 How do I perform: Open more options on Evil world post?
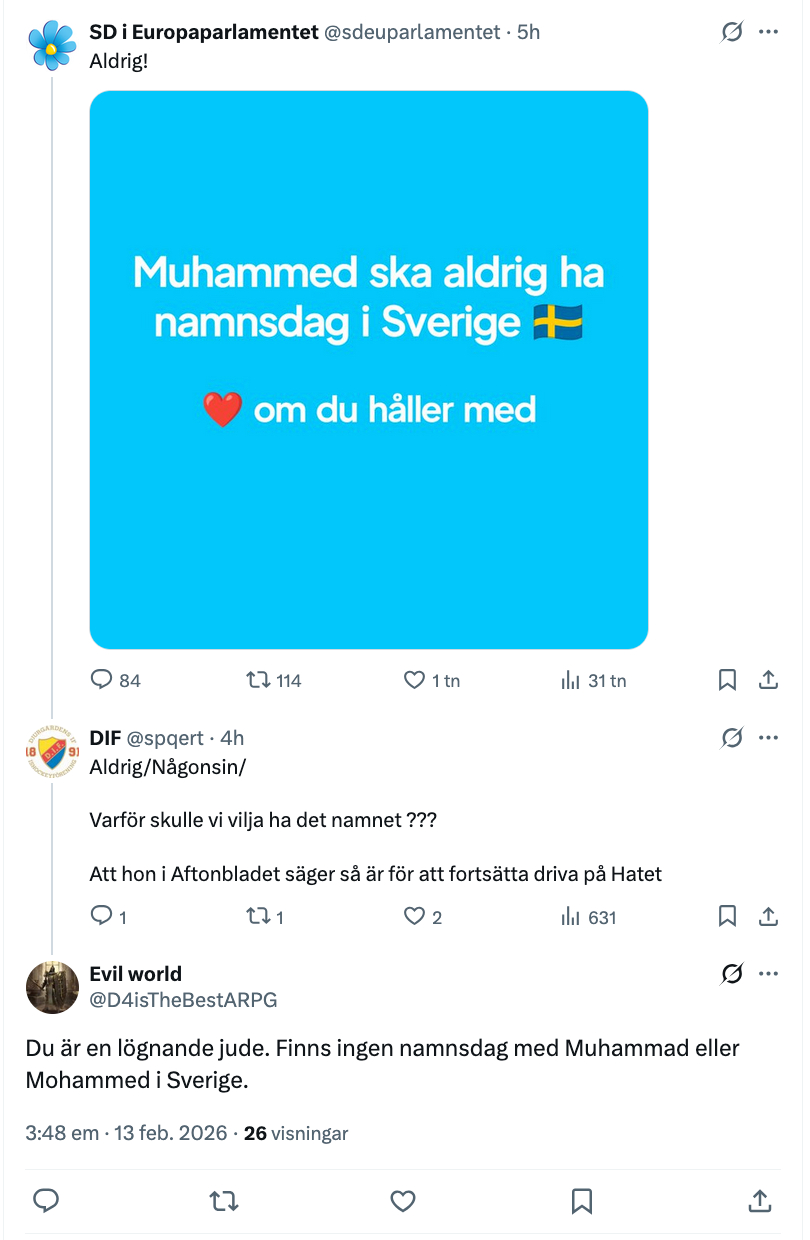768,974
